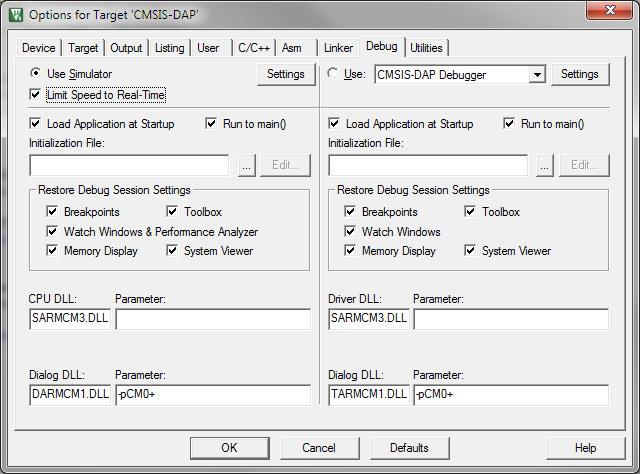Toggle simulator Memory Display checkbox
This screenshot has width=640, height=474.
[52, 250]
